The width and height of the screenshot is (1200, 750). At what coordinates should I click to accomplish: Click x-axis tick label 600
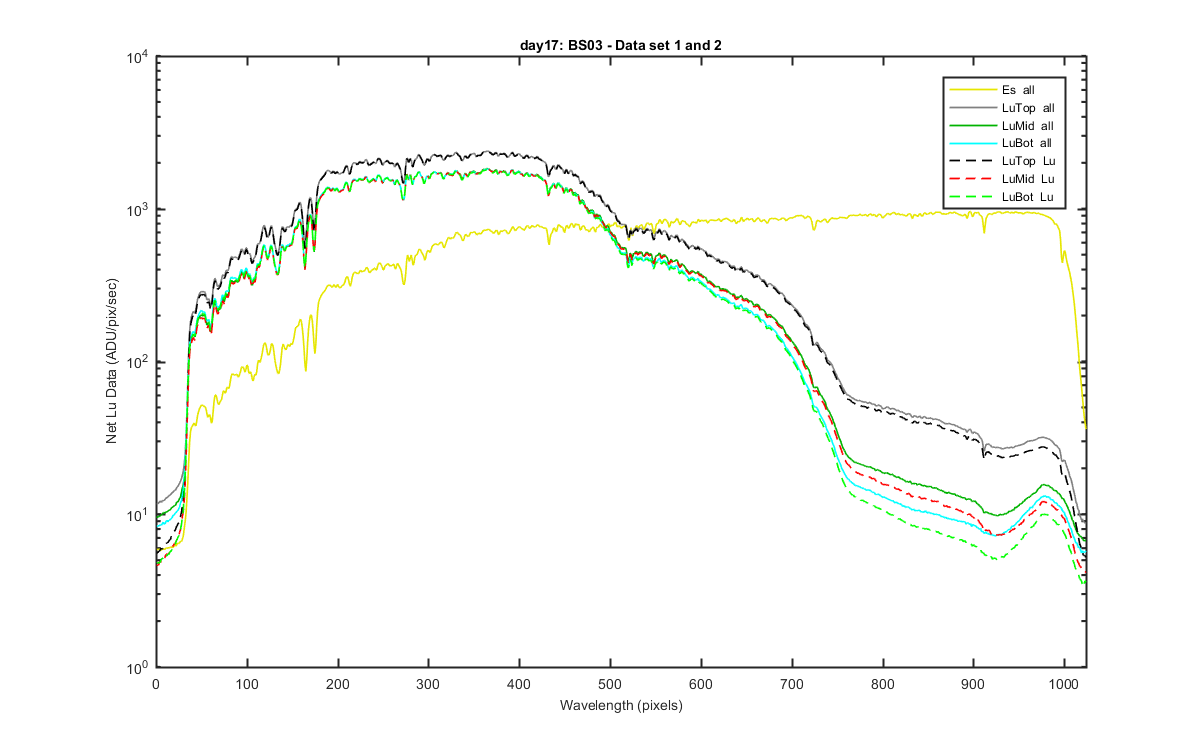(701, 684)
